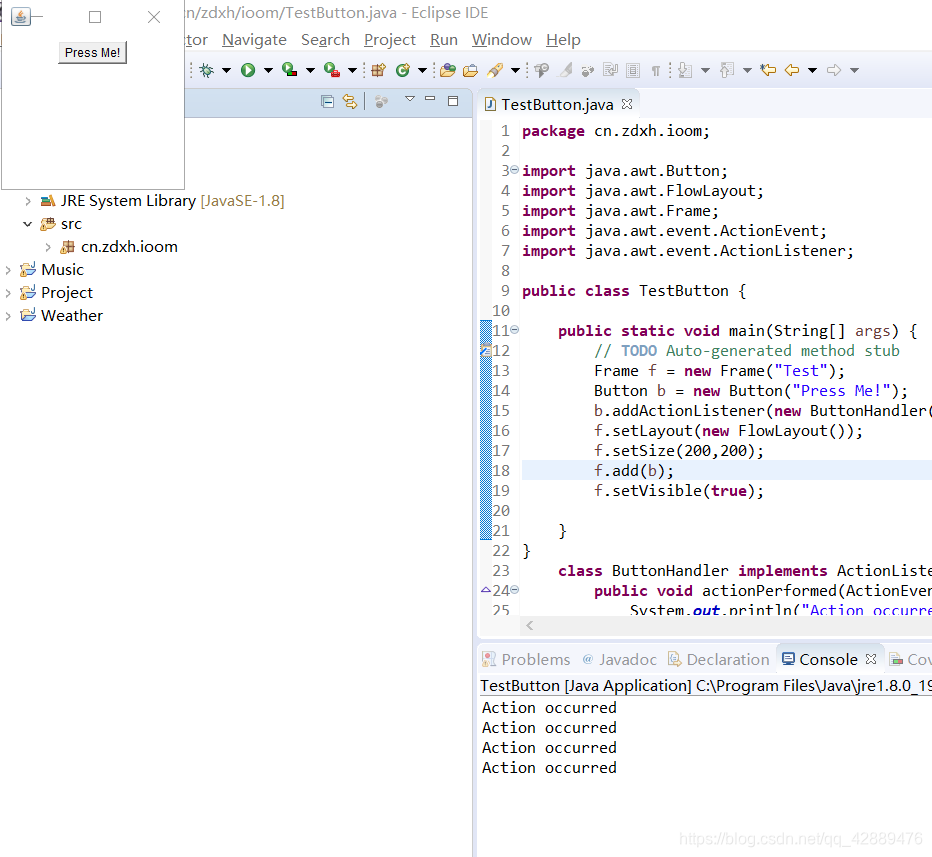Click the Open Task folder icon
Screen dimensions: 932x857
click(x=470, y=70)
